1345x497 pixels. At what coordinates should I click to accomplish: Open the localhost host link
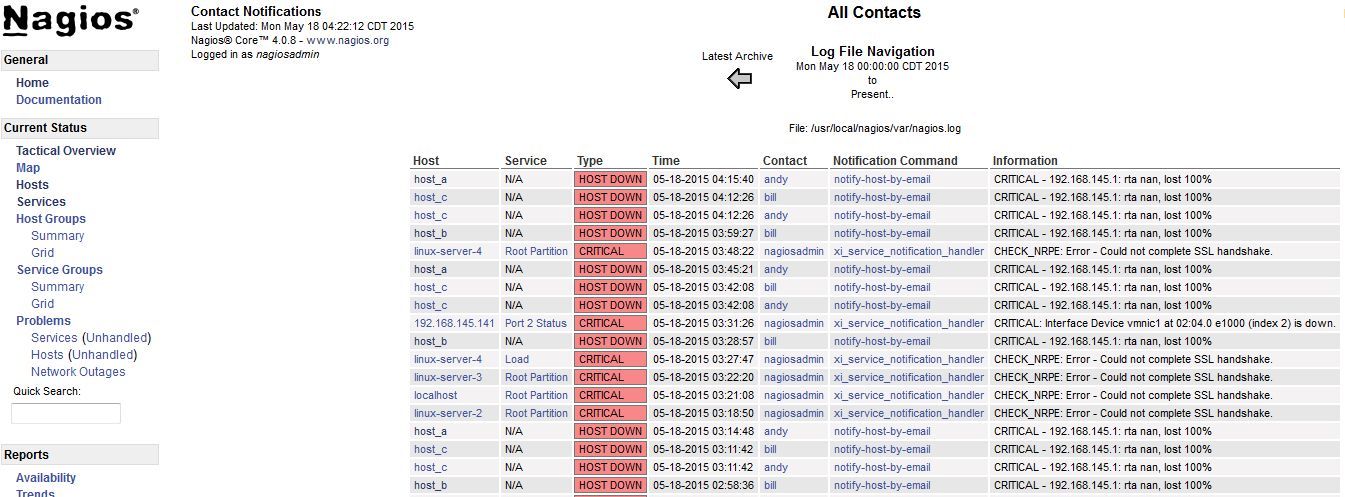[435, 395]
